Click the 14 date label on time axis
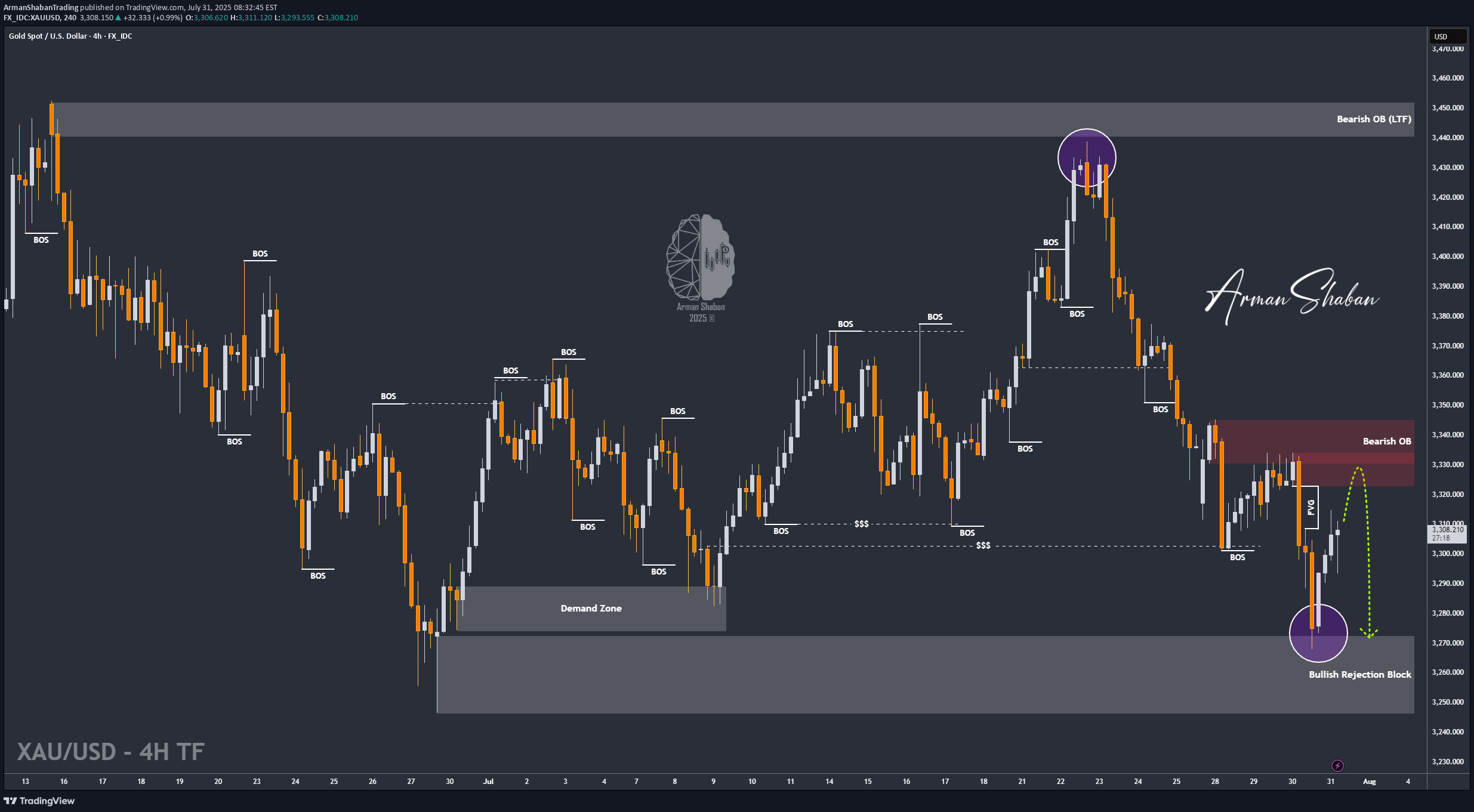 [829, 781]
